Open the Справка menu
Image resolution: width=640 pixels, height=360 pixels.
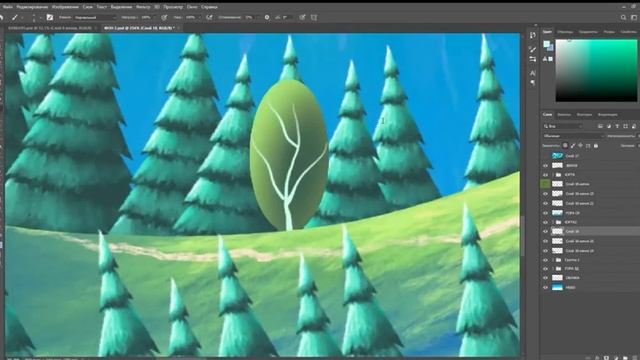pos(209,7)
